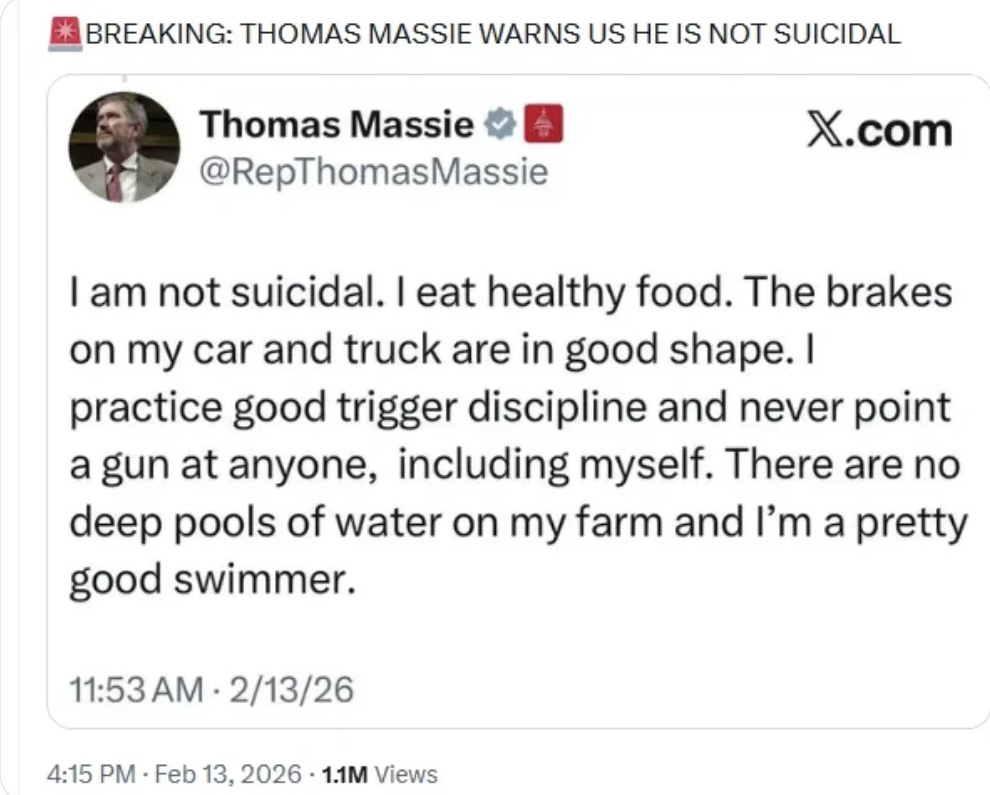Viewport: 990px width, 795px height.
Task: Click the Thomas Massie display name
Action: click(x=337, y=126)
